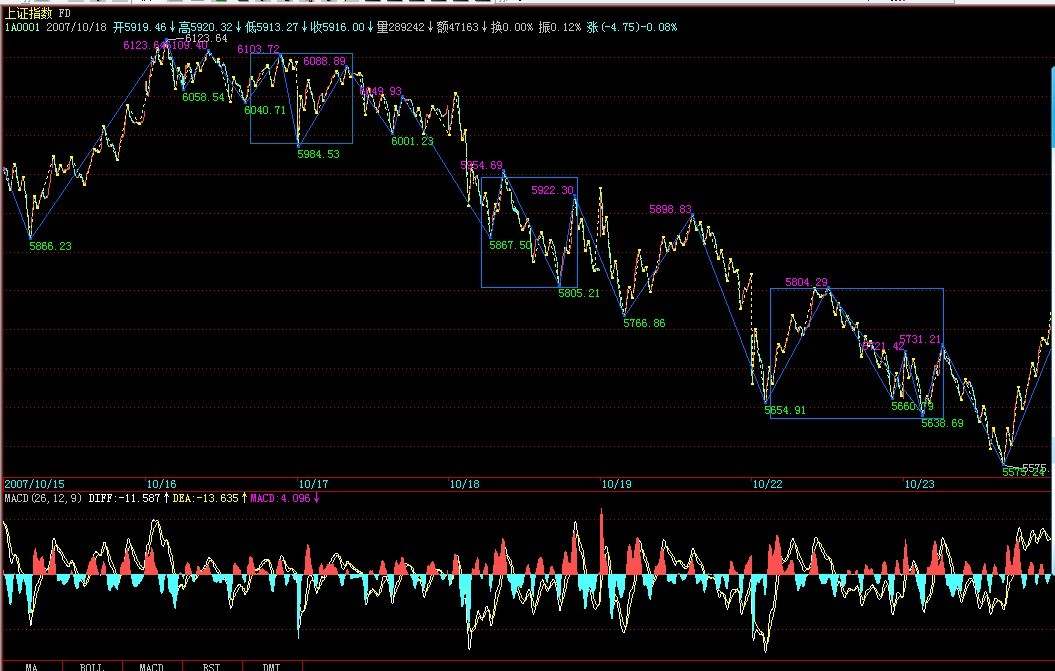The image size is (1055, 671).
Task: Select the 5984.53 low point label
Action: pyautogui.click(x=318, y=154)
